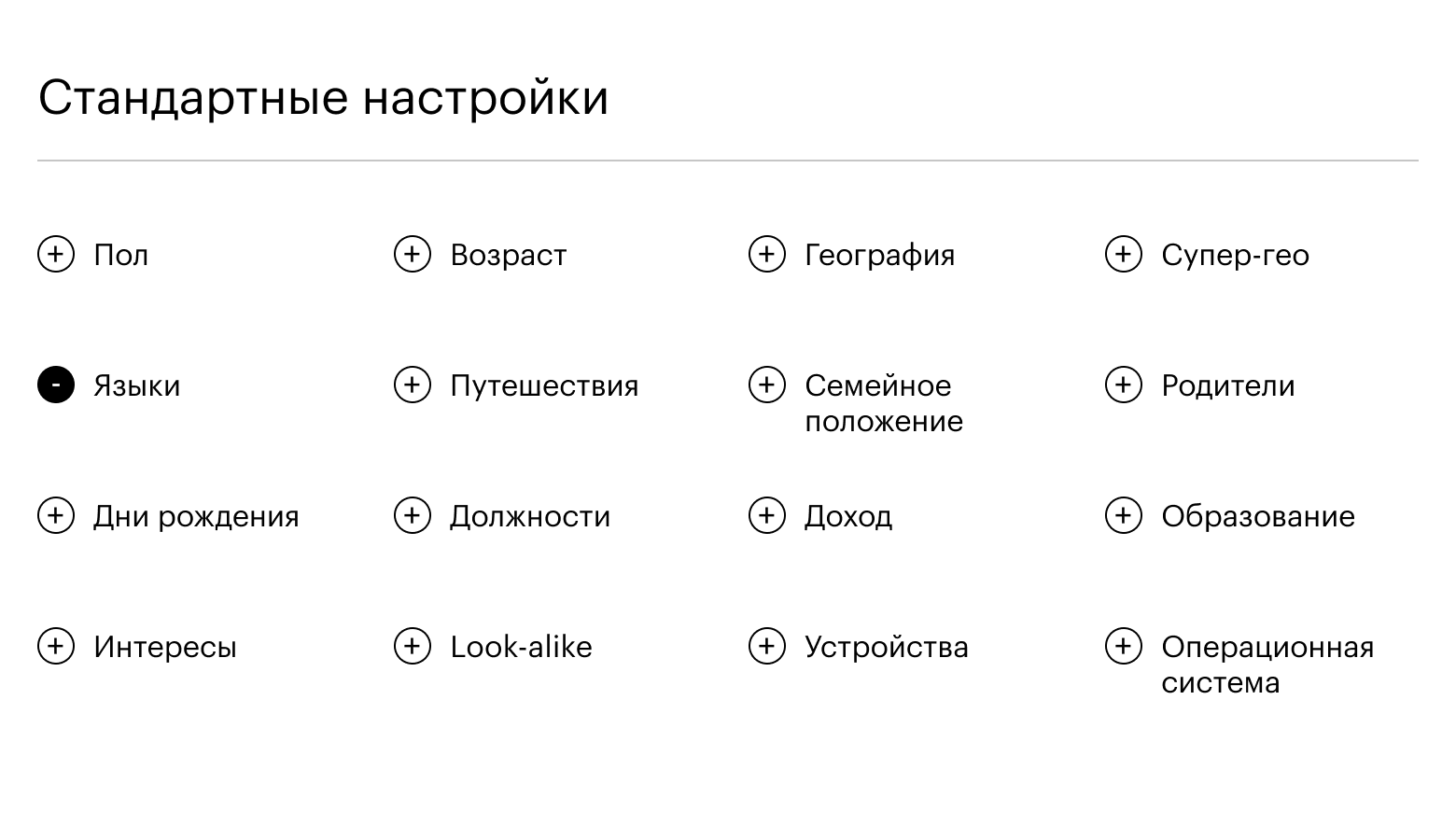
Task: Select the Языки setting label
Action: 136,385
